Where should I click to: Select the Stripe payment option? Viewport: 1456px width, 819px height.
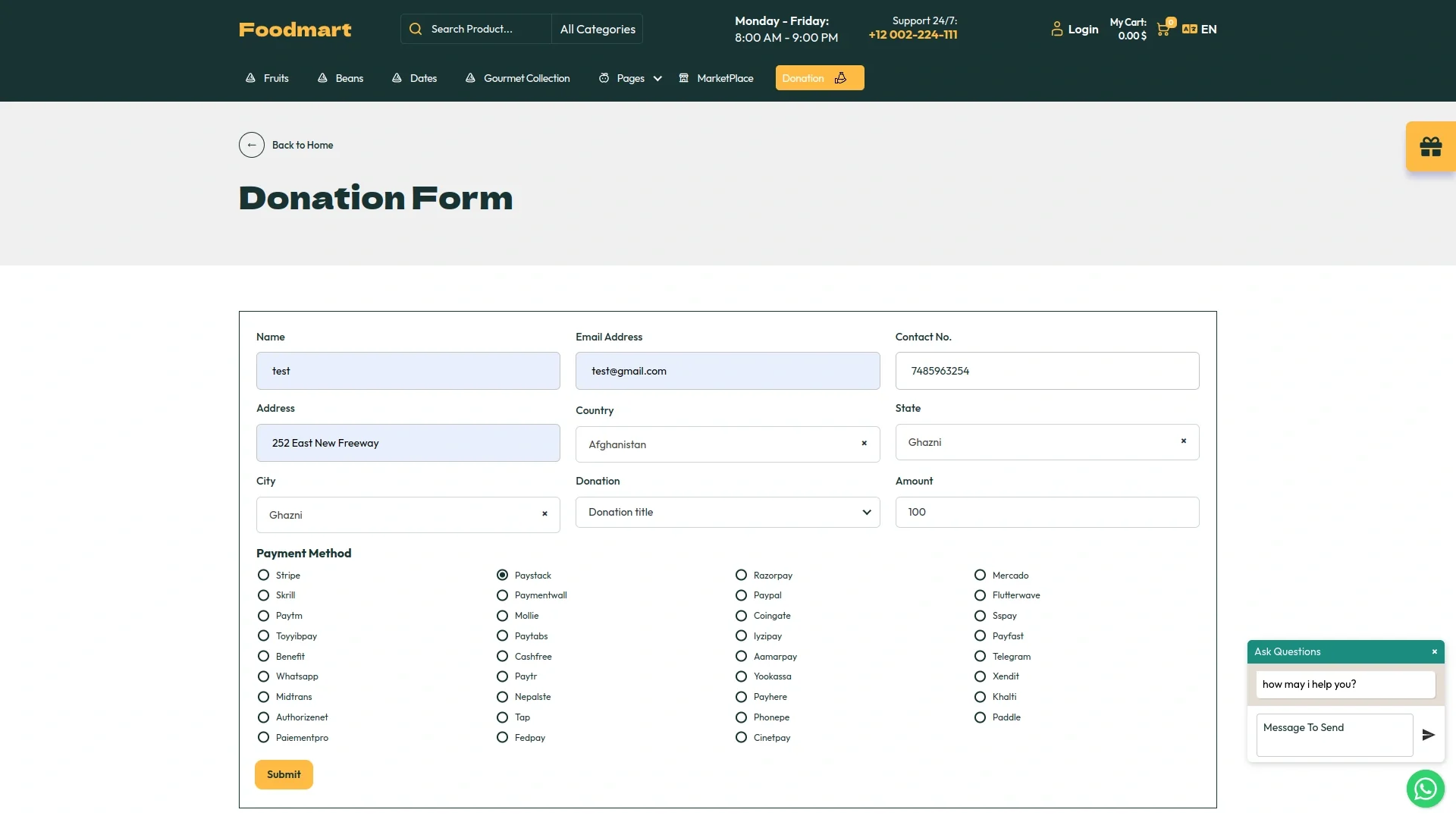click(x=264, y=576)
